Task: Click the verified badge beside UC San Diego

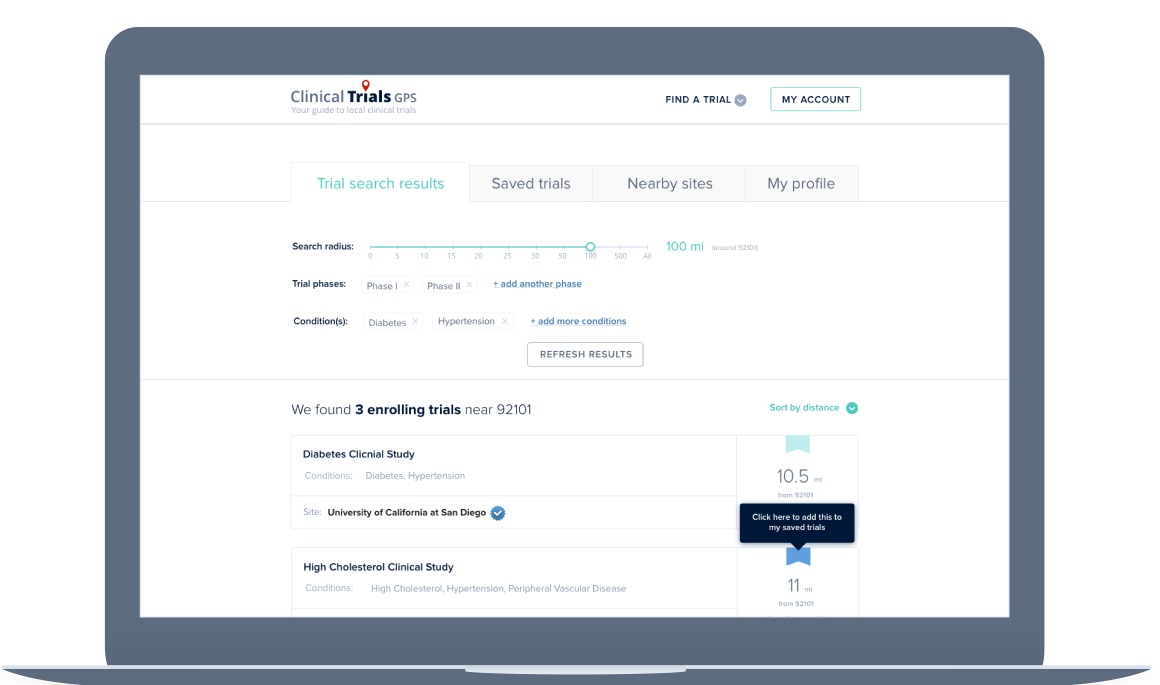Action: [498, 513]
